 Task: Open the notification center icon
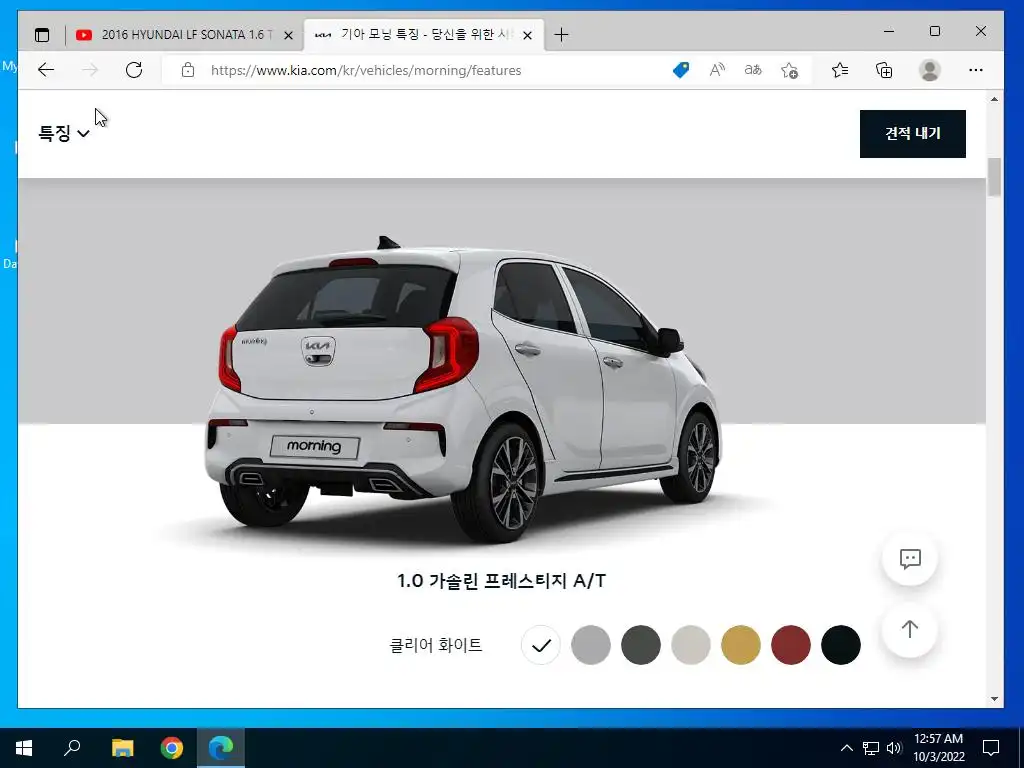coord(991,748)
